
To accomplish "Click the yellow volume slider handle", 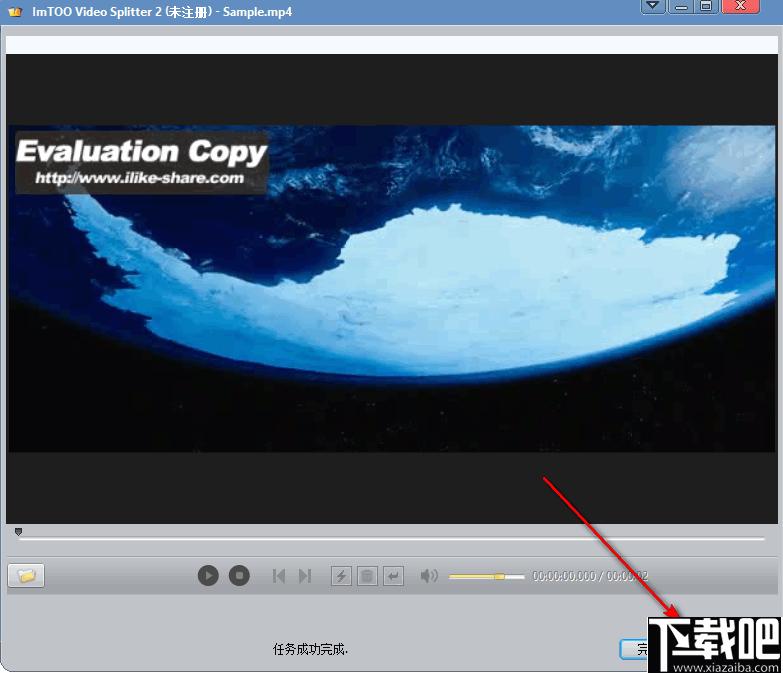I will (499, 577).
